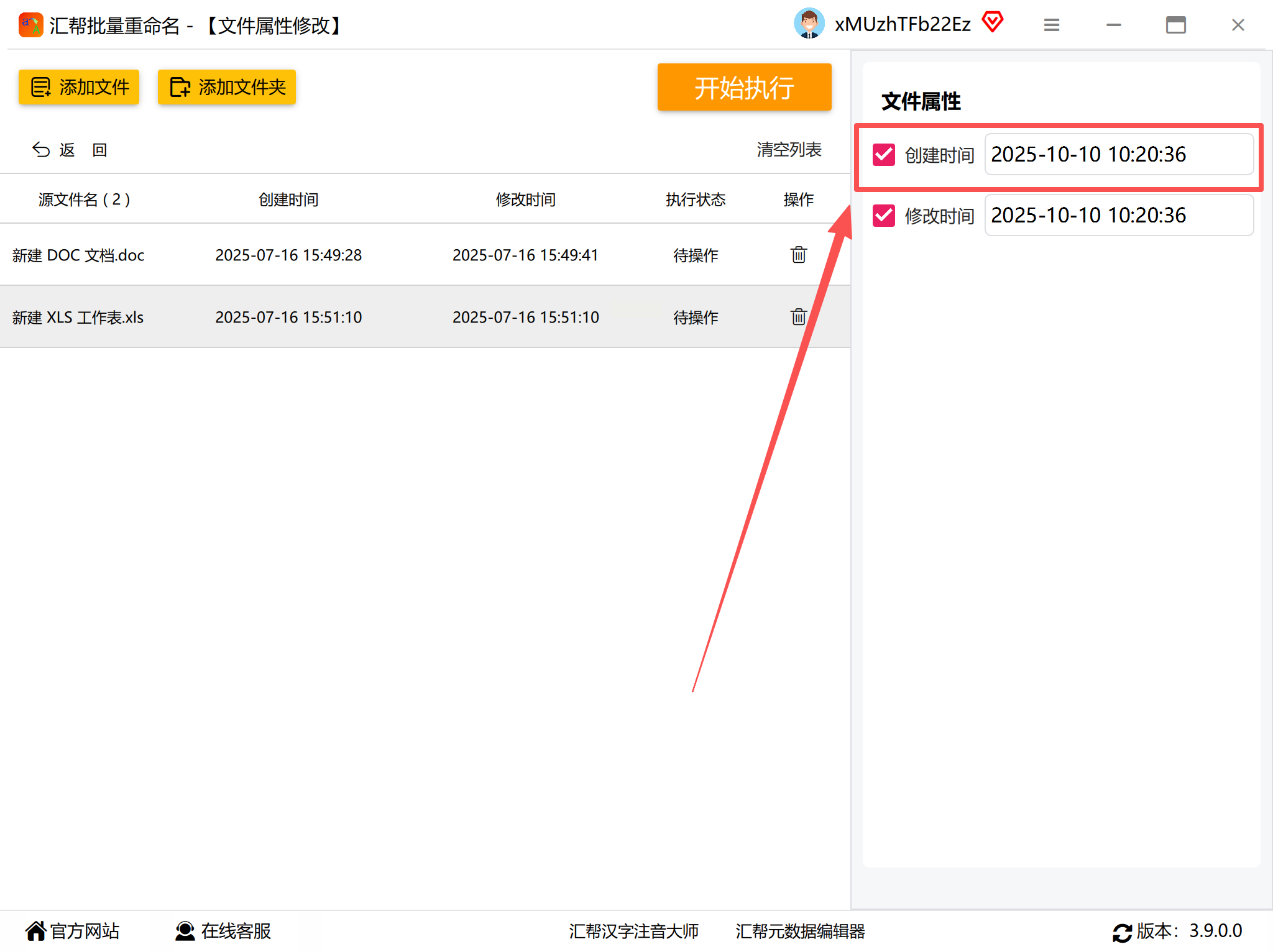Open 汇帮元数据编辑器 link
Image resolution: width=1273 pixels, height=952 pixels.
coord(800,931)
